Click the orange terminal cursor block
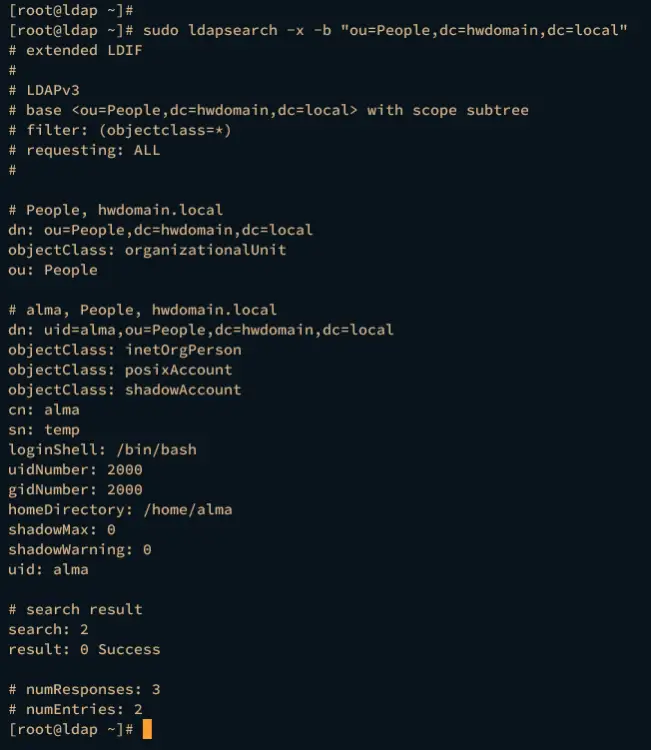Image resolution: width=651 pixels, height=750 pixels. click(147, 729)
